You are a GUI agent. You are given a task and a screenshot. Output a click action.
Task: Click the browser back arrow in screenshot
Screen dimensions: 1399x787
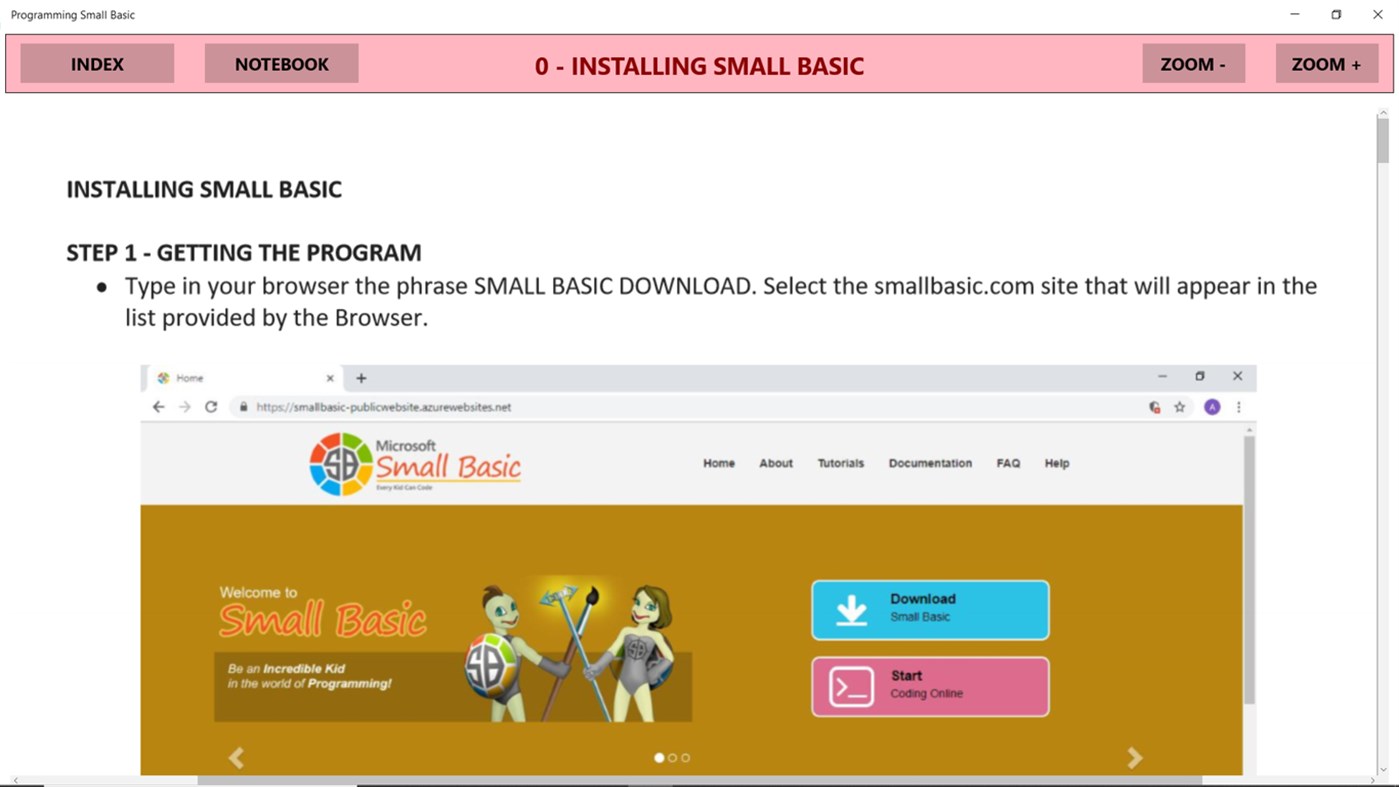click(158, 407)
